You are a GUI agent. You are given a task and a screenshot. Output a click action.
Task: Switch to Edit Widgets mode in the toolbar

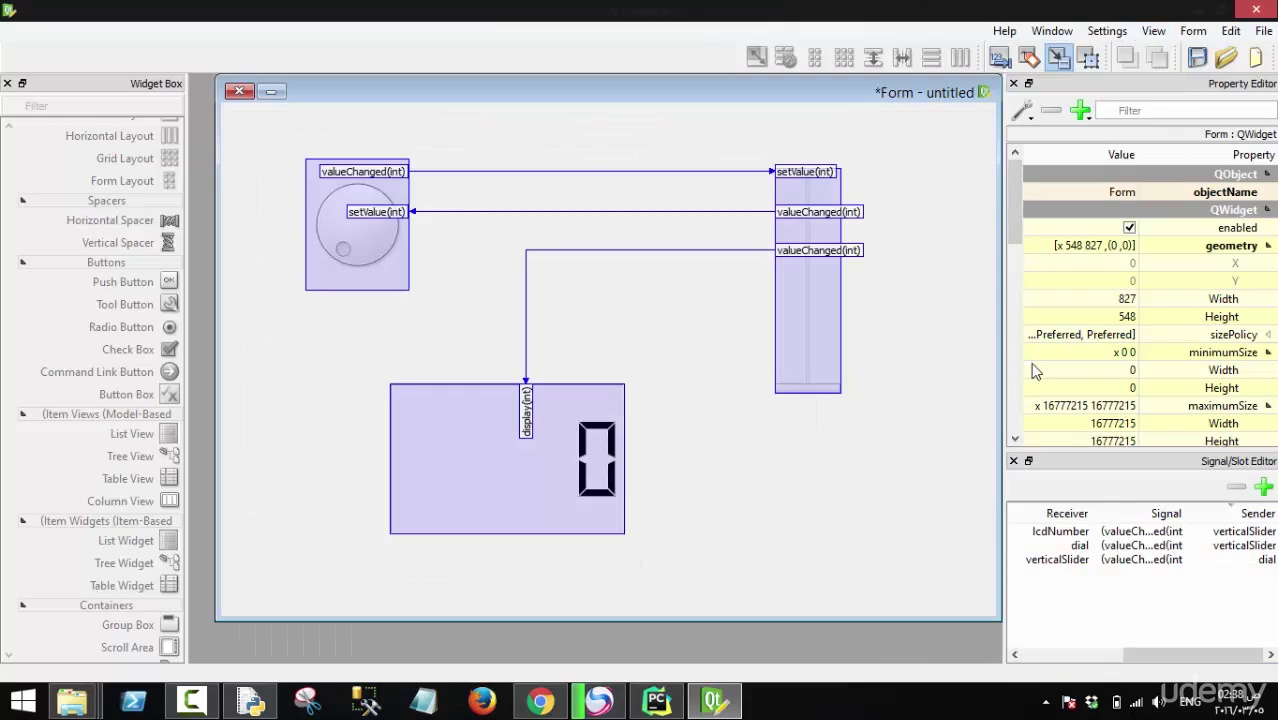[x=1088, y=57]
